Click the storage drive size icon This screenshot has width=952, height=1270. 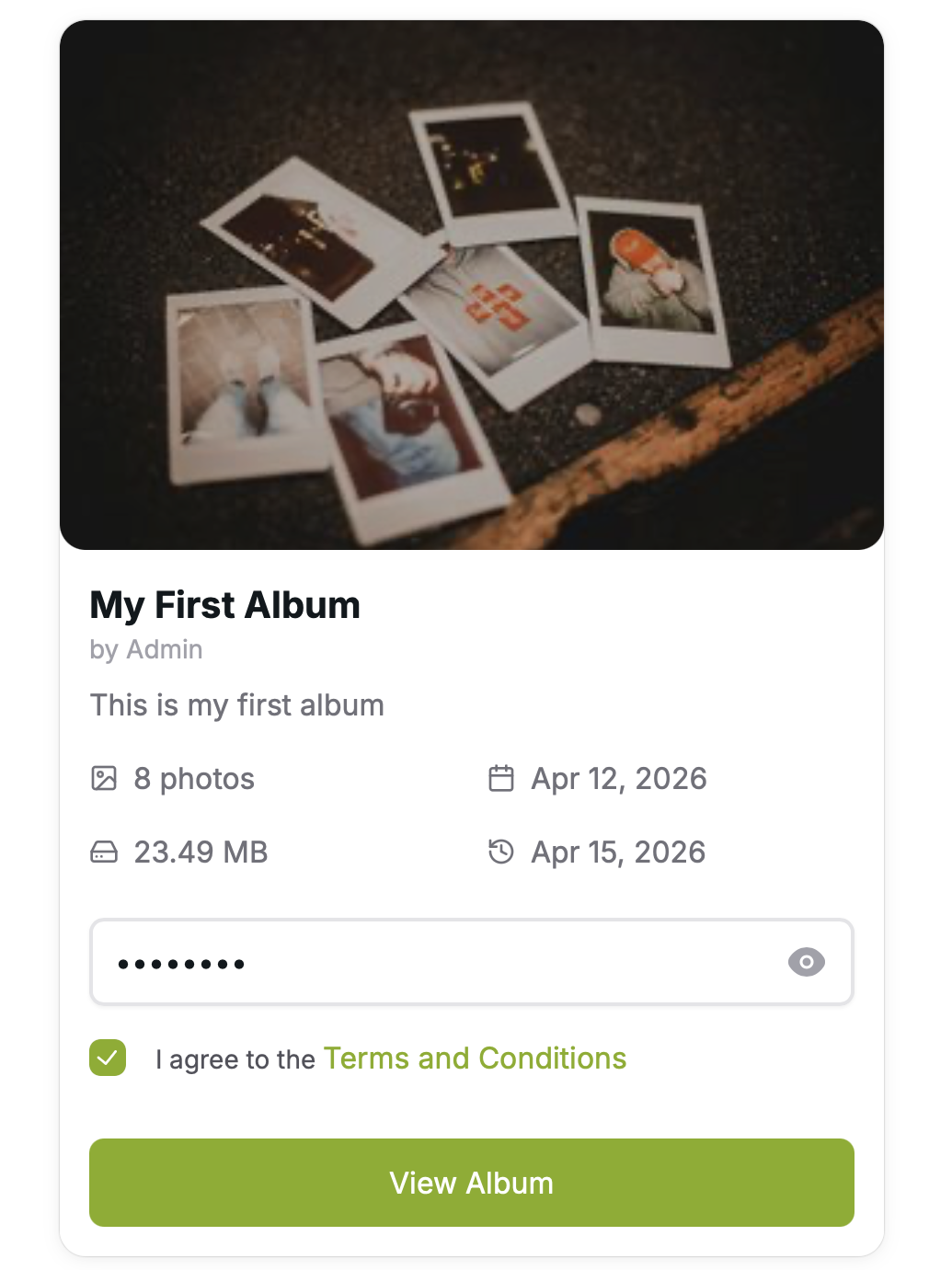(x=104, y=852)
